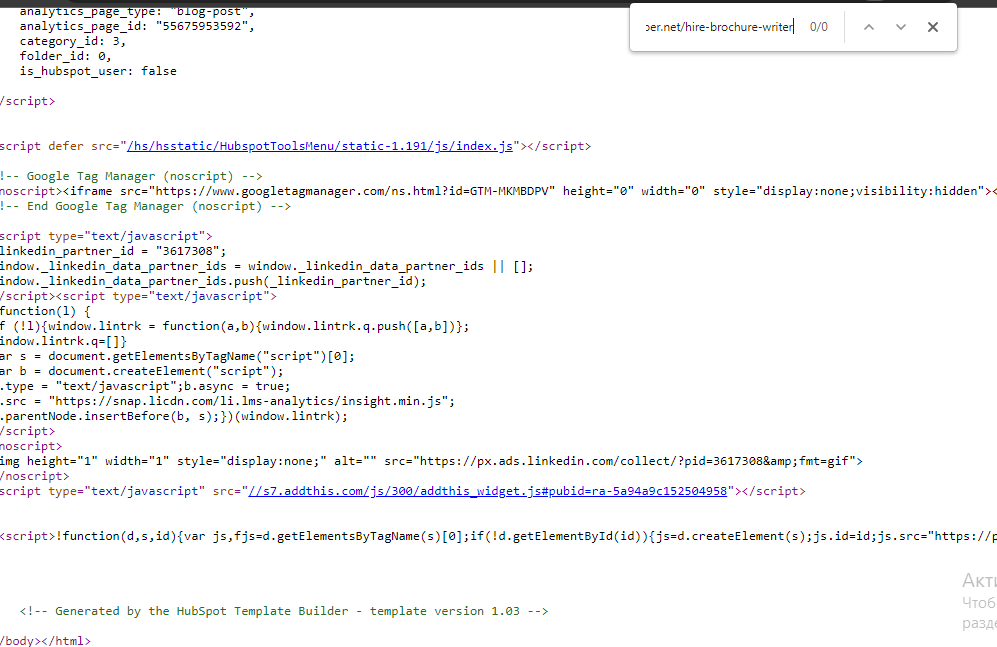Screen dimensions: 997x647
Task: Click the px.ads.linkedin.com img line
Action: point(431,461)
